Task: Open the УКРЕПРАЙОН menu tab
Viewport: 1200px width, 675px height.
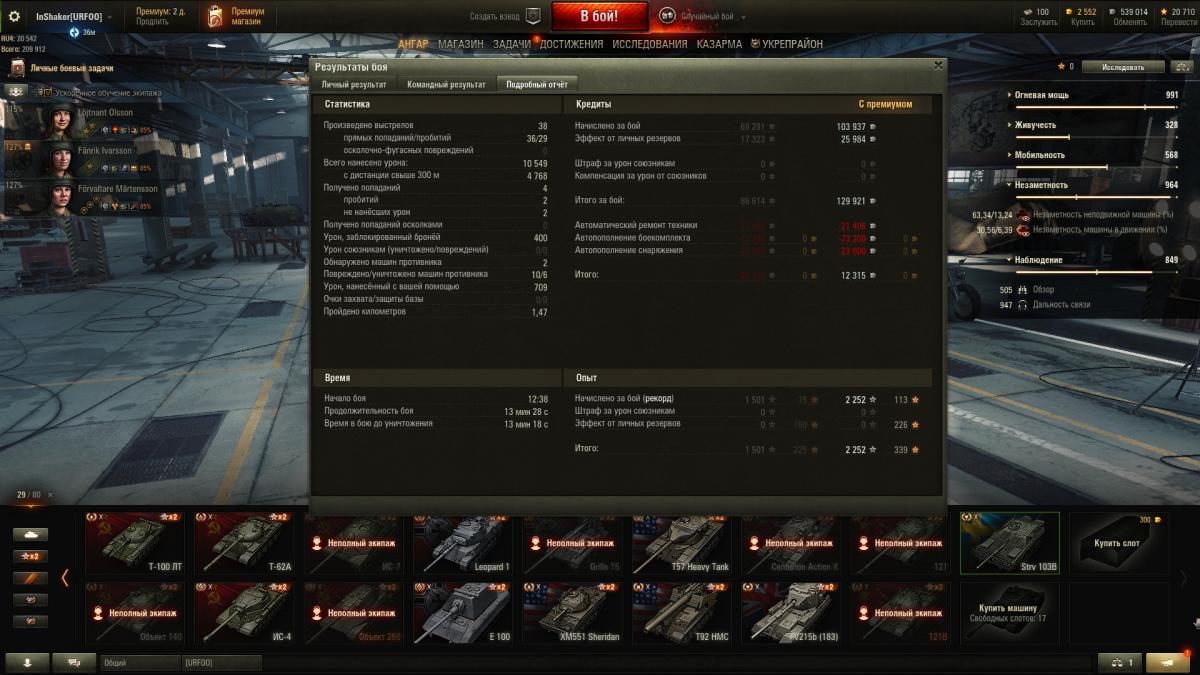Action: (x=786, y=44)
